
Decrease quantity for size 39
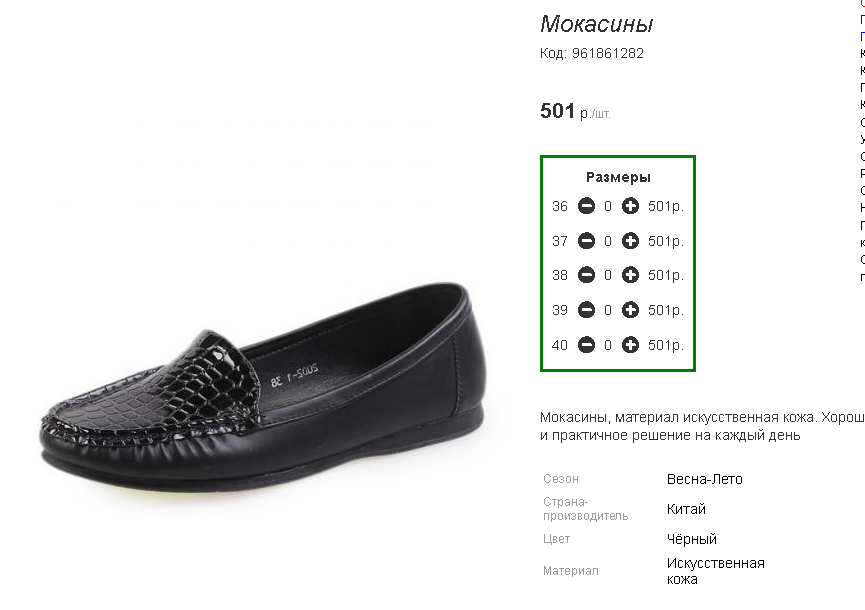586,310
